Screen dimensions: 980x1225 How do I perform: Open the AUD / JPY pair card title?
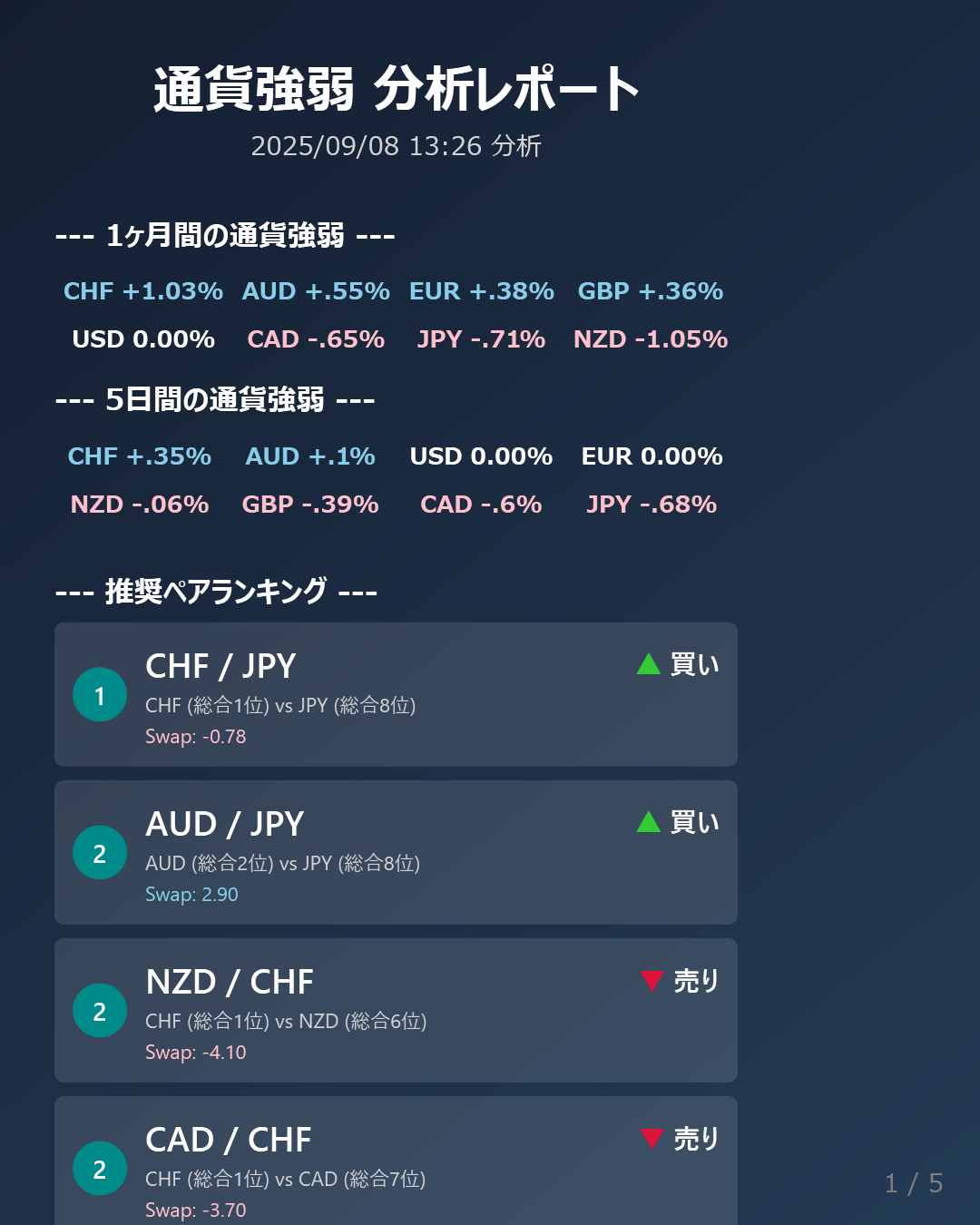point(225,824)
